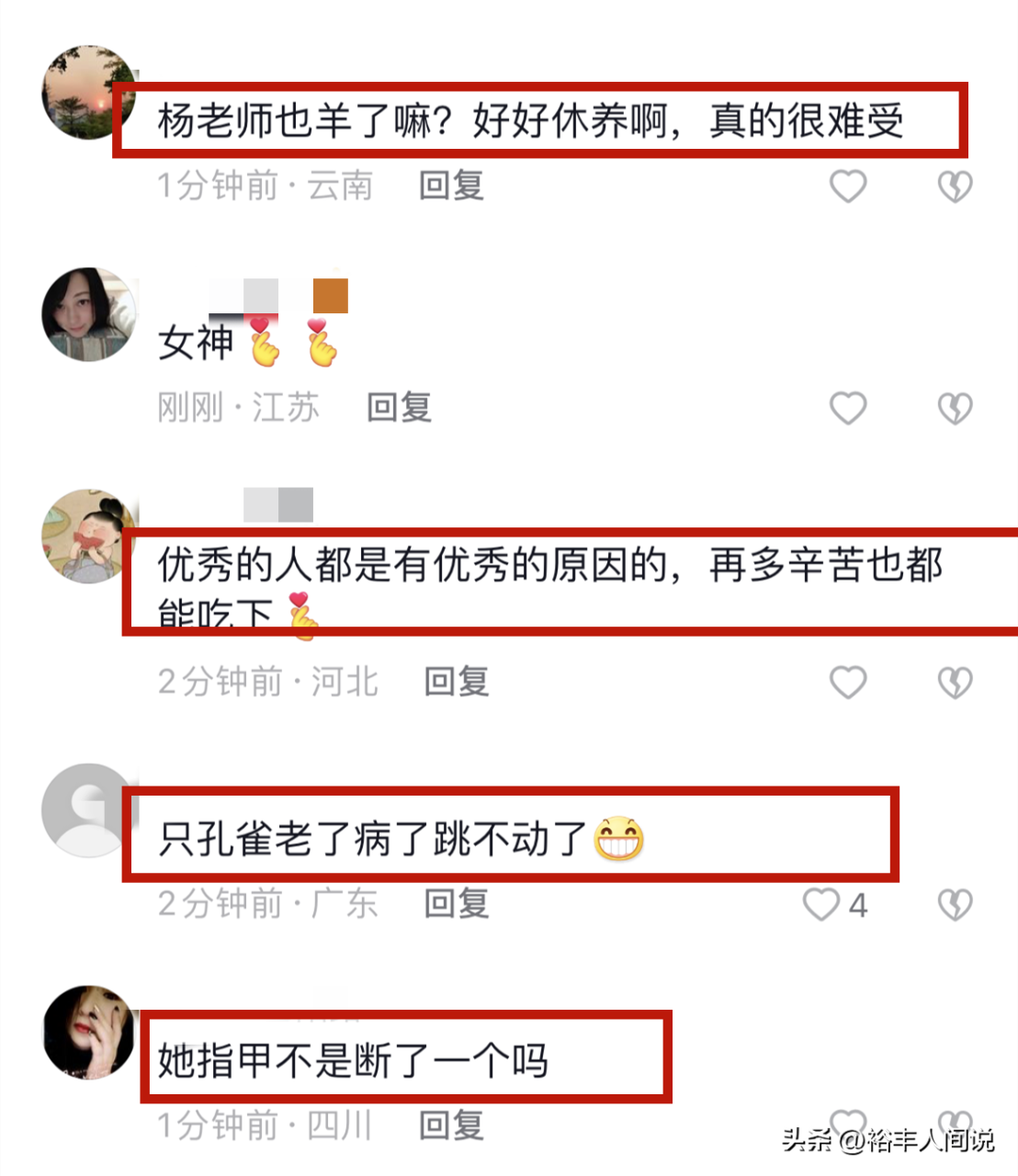Open cartoon avatar of Hebei commenter
The height and width of the screenshot is (1176, 1018).
coord(89,536)
